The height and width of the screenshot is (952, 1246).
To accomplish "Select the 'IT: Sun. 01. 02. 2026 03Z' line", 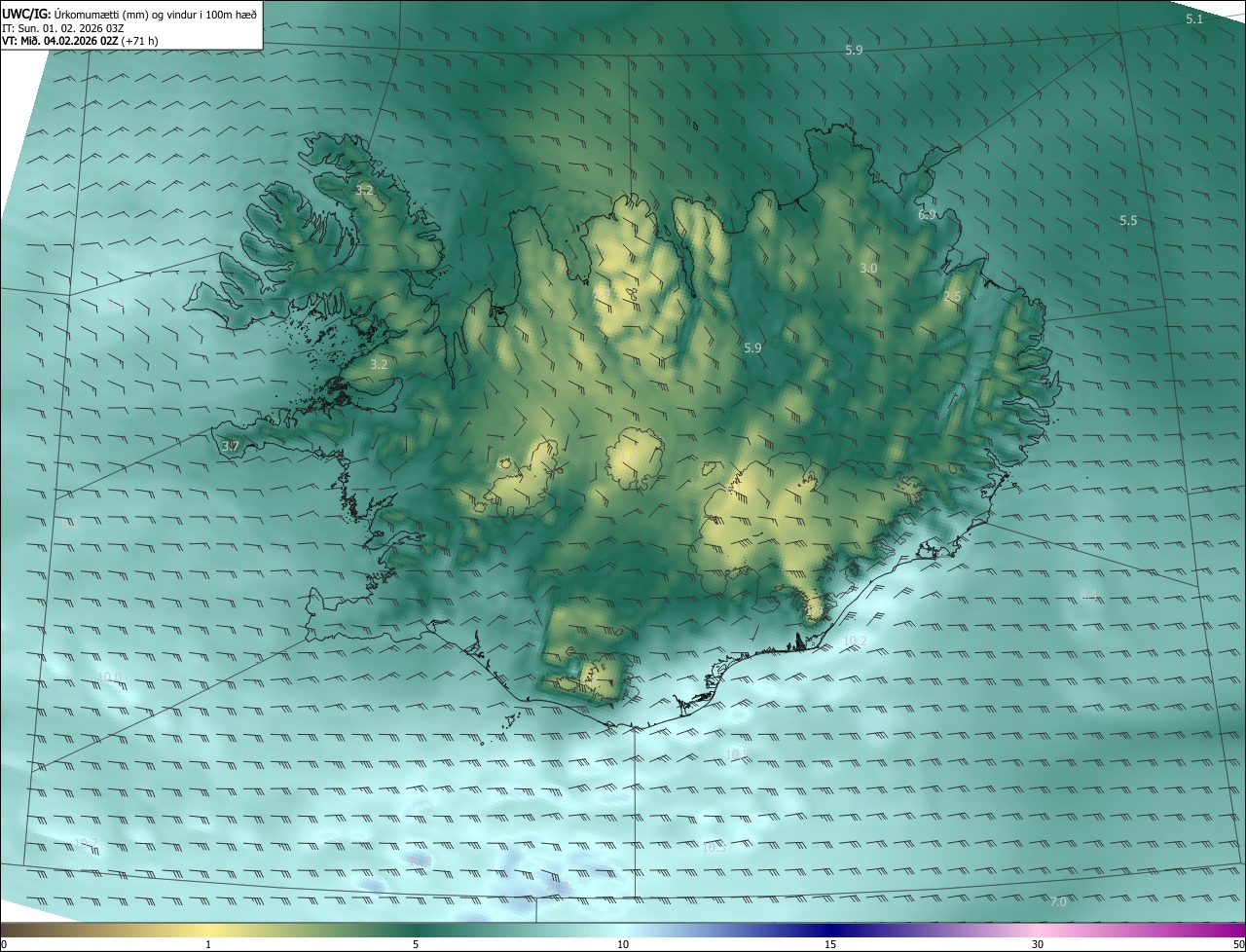I will click(62, 28).
